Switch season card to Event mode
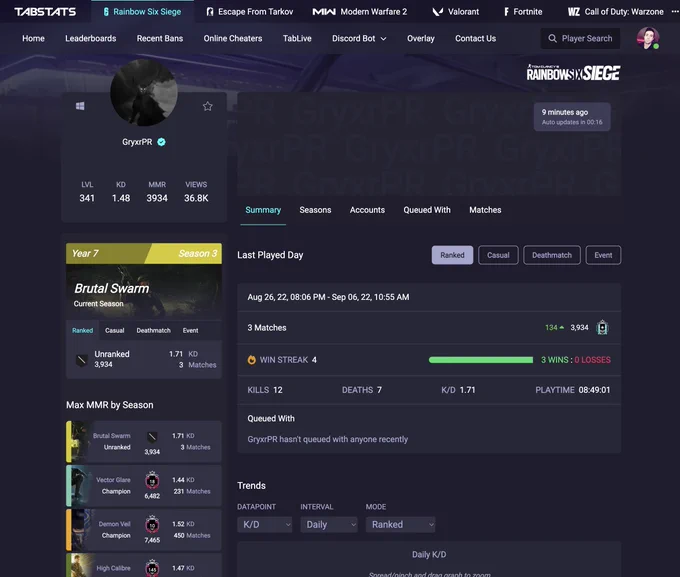This screenshot has height=577, width=680. [190, 331]
